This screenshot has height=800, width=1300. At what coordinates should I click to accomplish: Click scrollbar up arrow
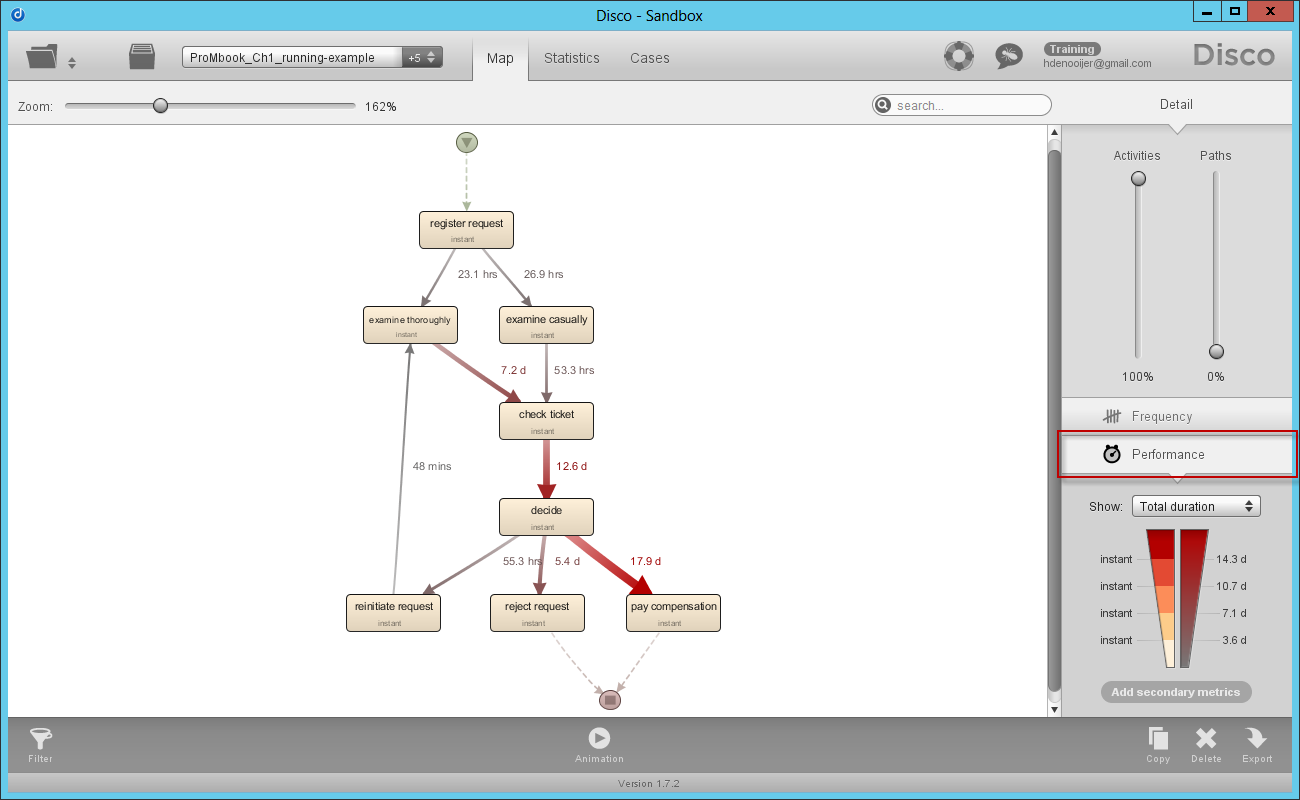click(1054, 133)
